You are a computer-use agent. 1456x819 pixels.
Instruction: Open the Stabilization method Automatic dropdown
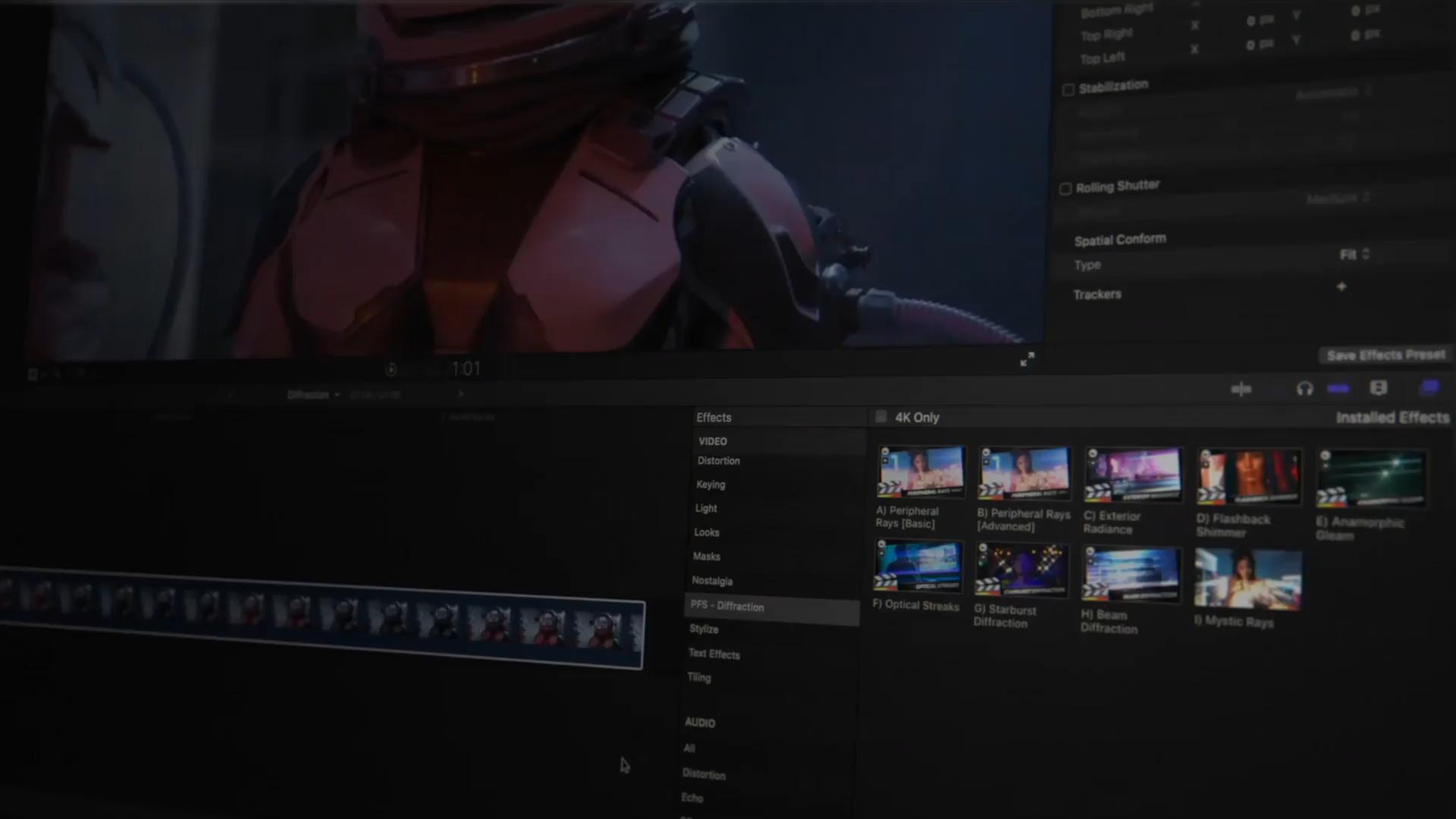[1334, 93]
